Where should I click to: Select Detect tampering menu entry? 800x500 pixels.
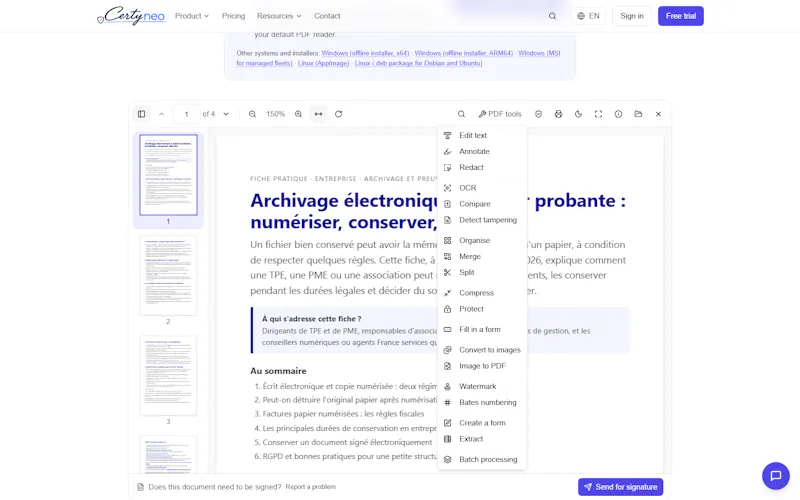coord(482,220)
